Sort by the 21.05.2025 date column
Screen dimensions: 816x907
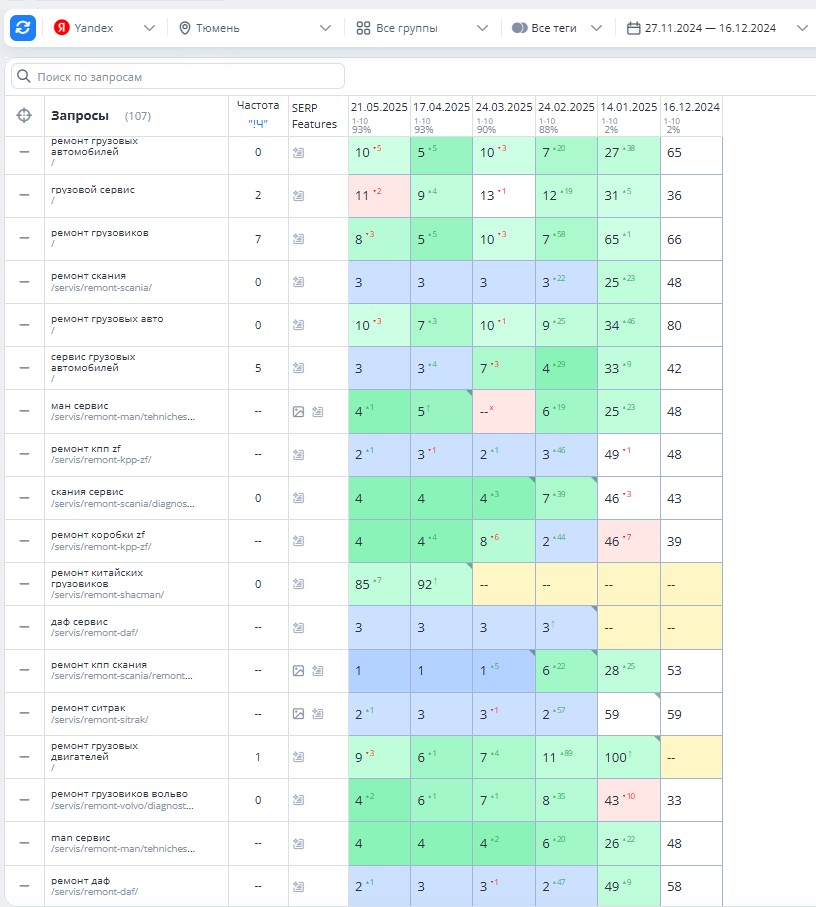point(379,107)
